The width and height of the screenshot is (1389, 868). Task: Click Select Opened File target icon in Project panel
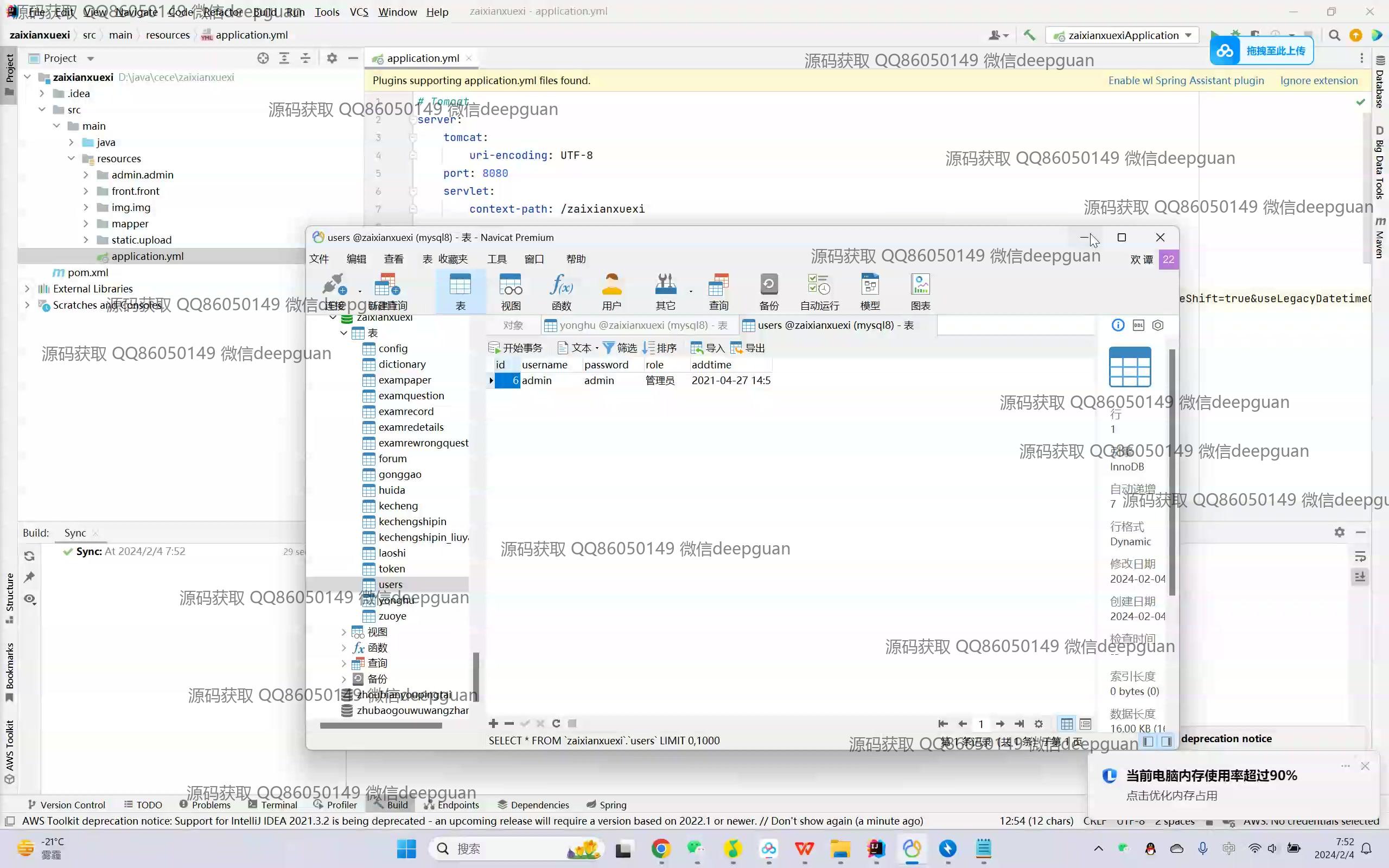[263, 58]
